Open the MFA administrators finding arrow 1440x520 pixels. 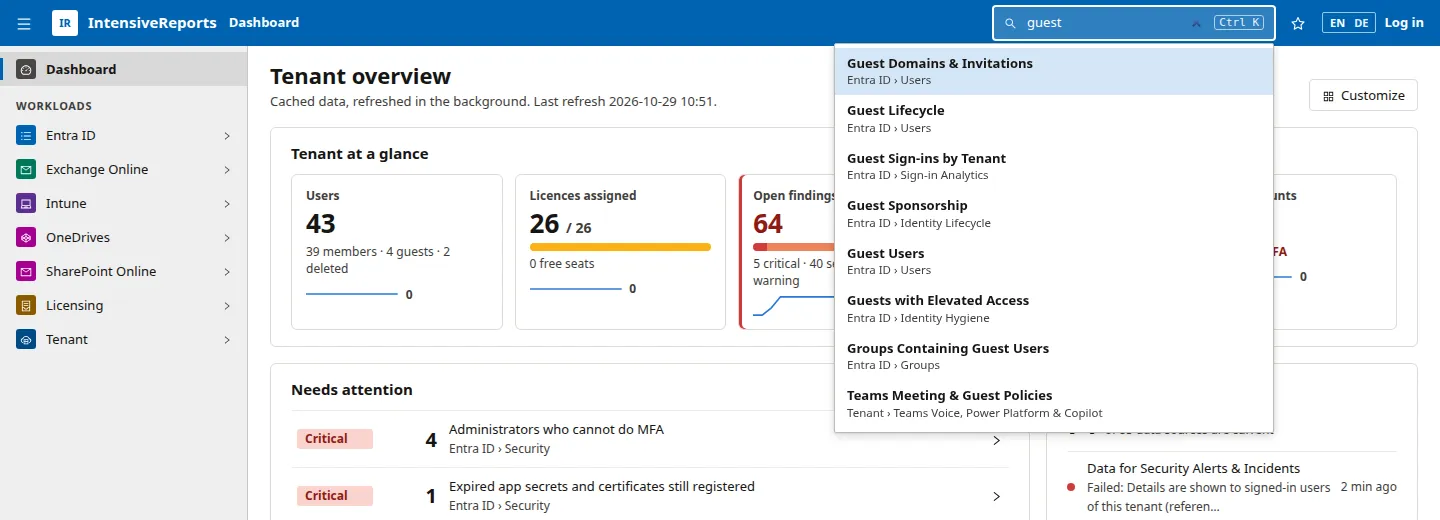(x=996, y=440)
